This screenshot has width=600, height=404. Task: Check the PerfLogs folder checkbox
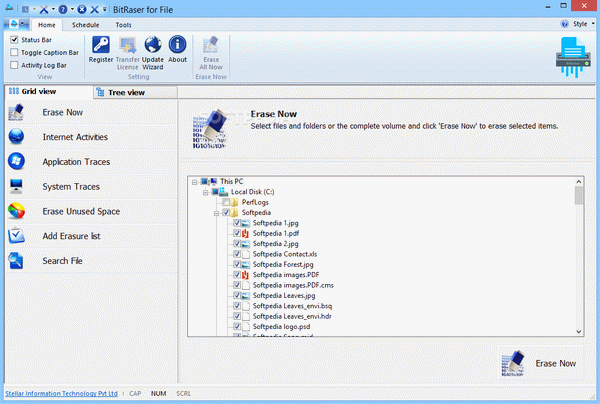pos(226,202)
